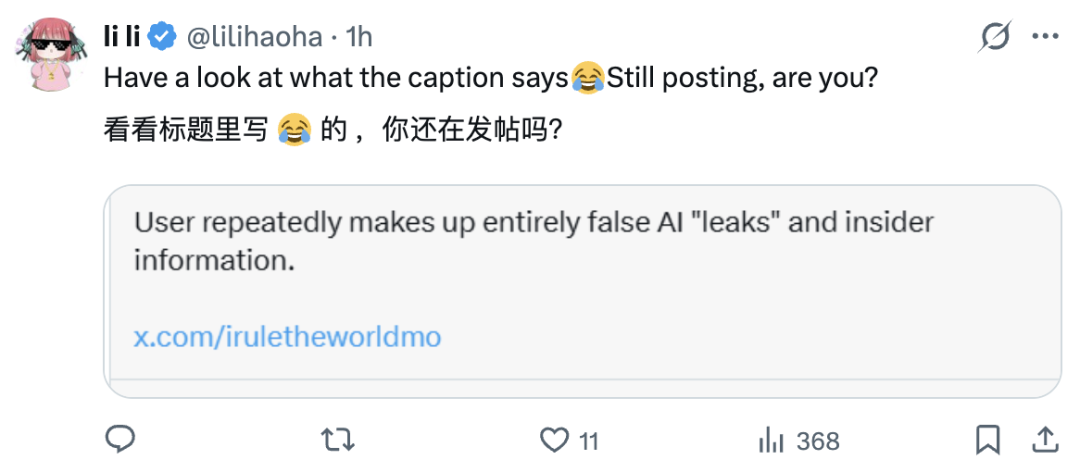Click the views bar chart icon
This screenshot has height=472, width=1080.
(x=771, y=439)
